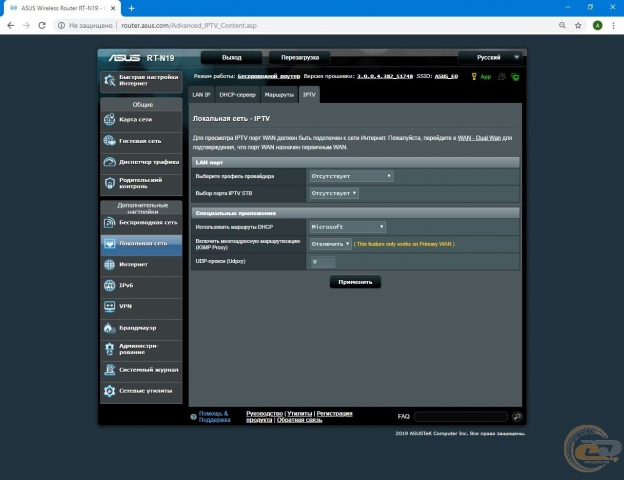
Task: Open the Parental Control shield icon
Action: point(109,183)
